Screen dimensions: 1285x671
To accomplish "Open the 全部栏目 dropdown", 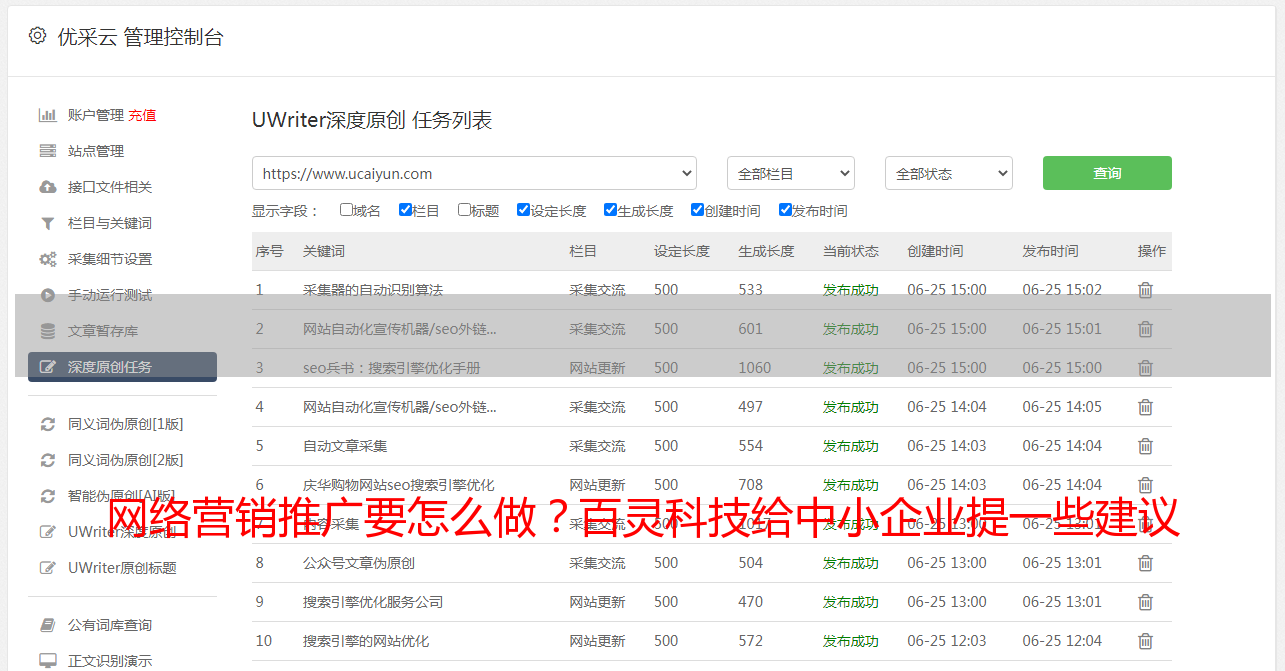I will [x=790, y=173].
